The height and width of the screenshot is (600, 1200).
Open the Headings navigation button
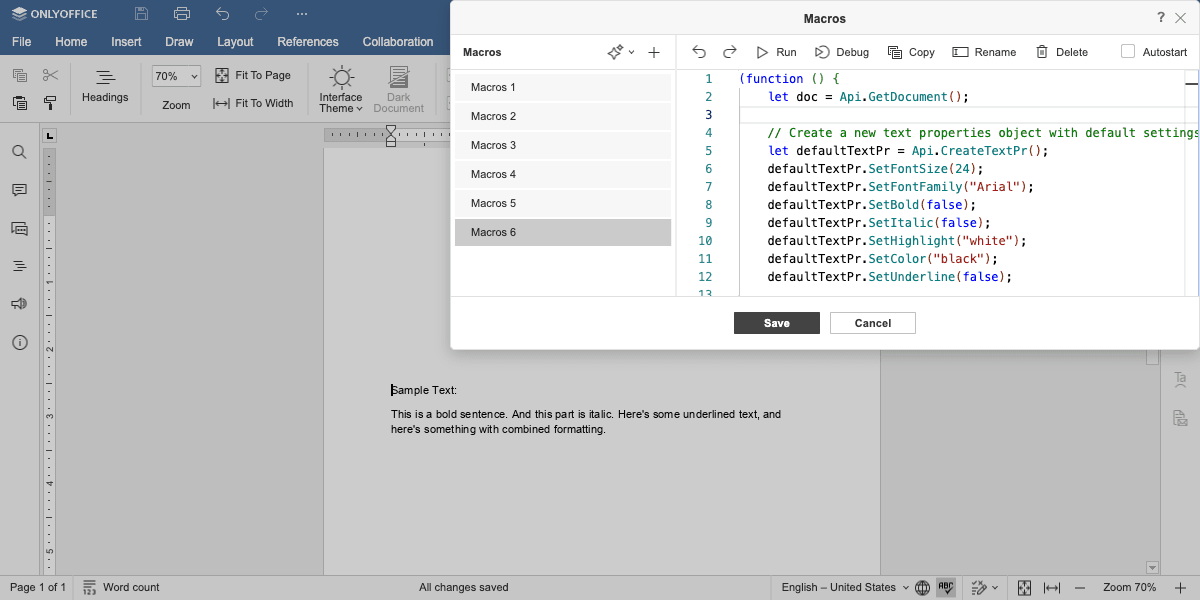tap(105, 86)
